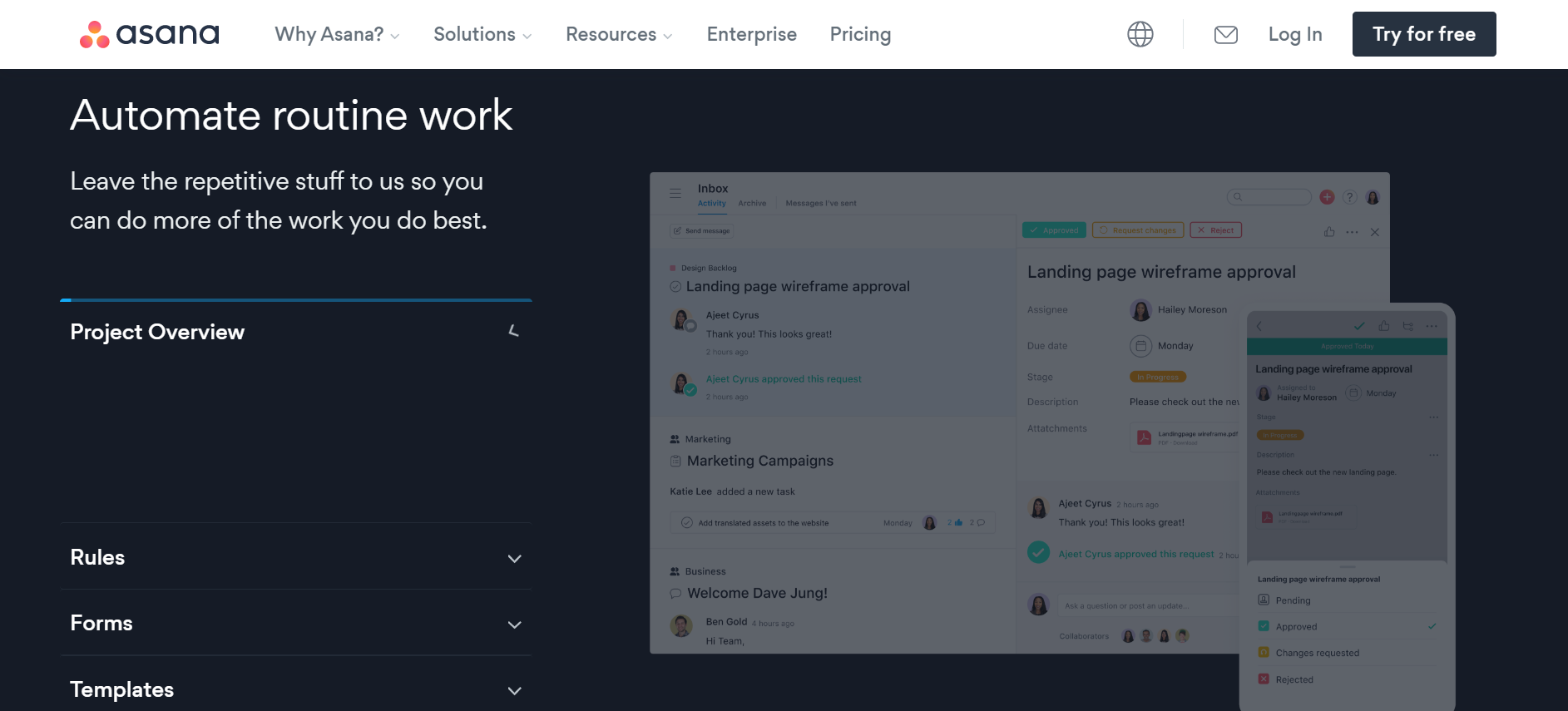Click the user avatar in the top bar
The width and height of the screenshot is (1568, 711).
point(1373,197)
